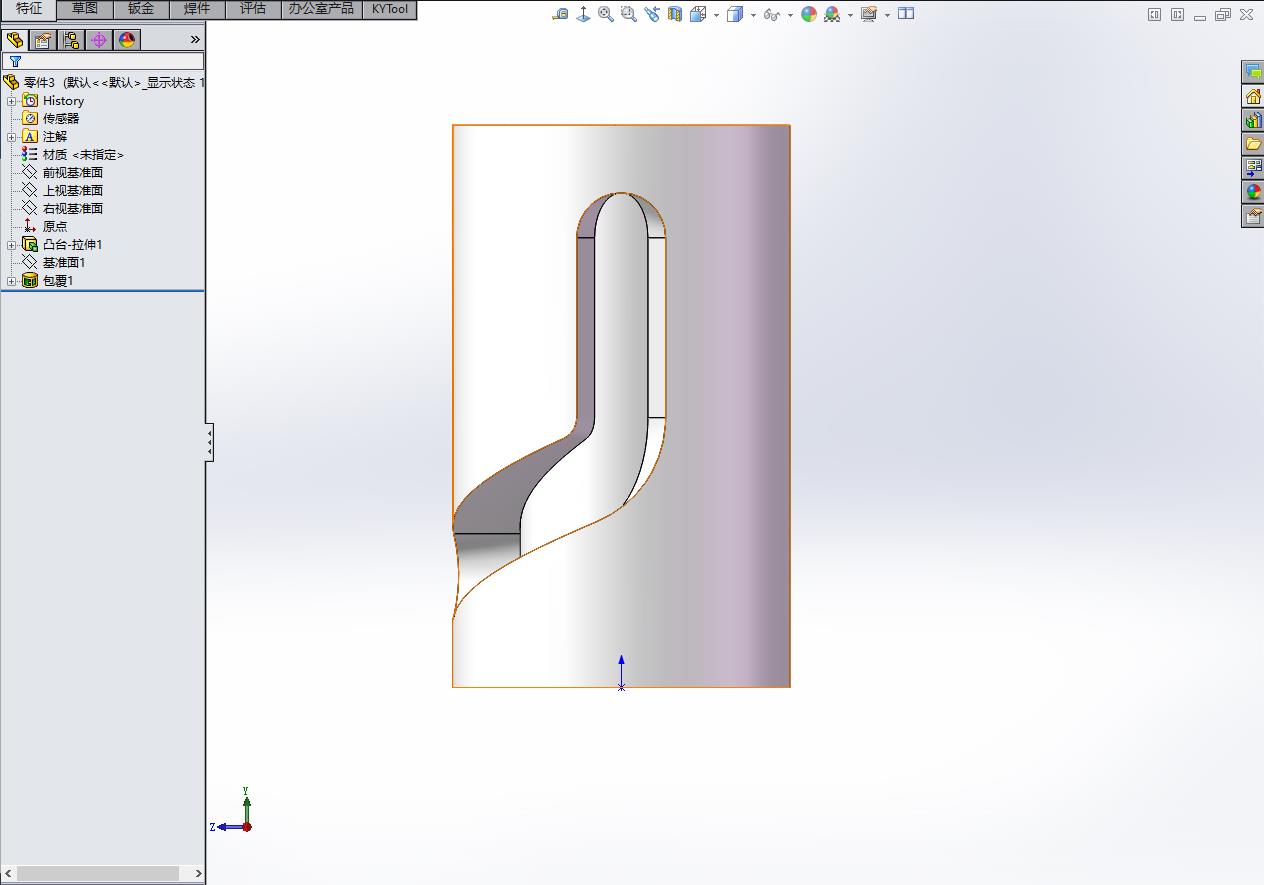Open Display Style dropdown arrow
Screen dimensions: 1264x885
[753, 15]
